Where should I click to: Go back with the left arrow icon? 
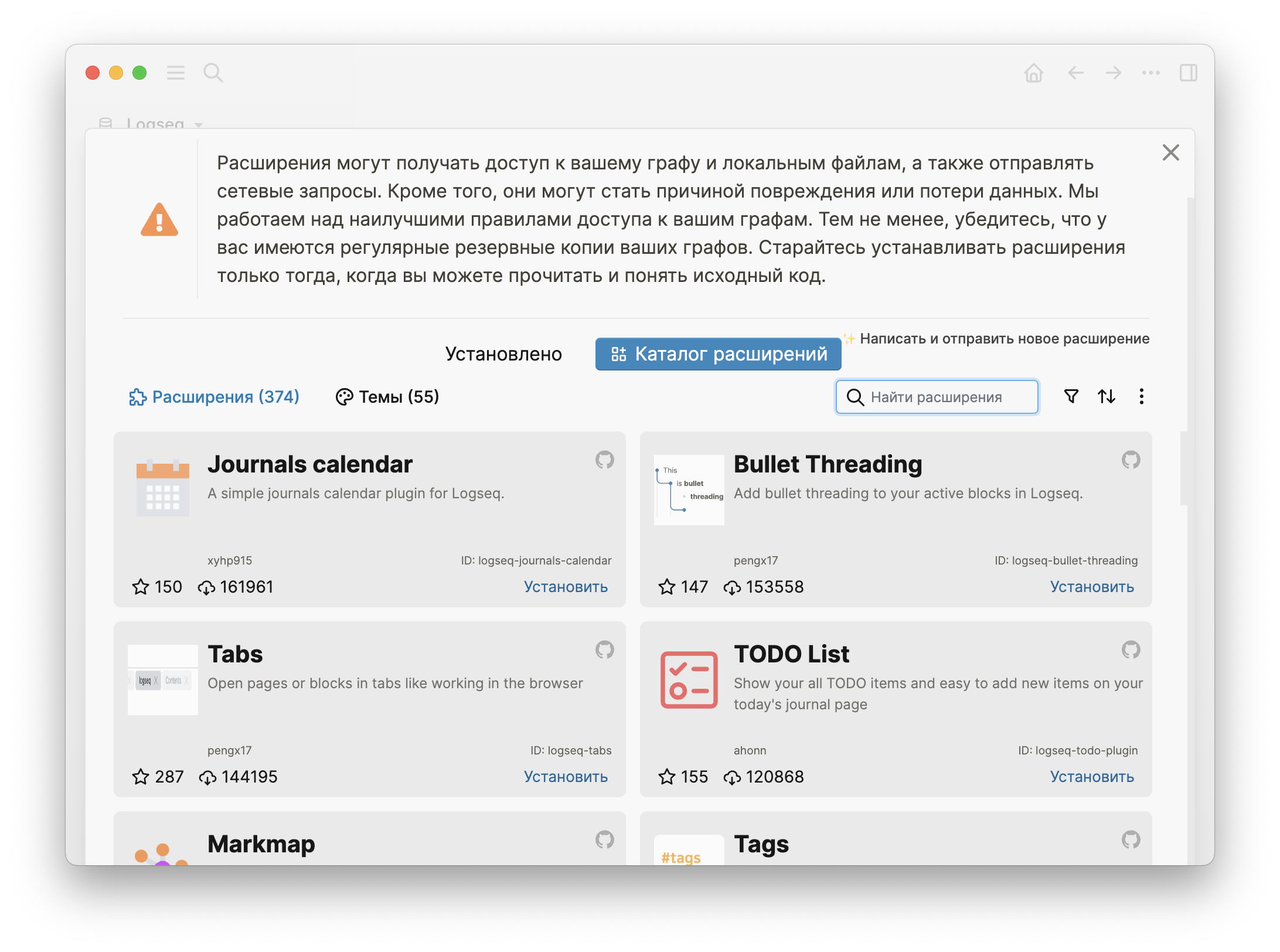(x=1075, y=73)
